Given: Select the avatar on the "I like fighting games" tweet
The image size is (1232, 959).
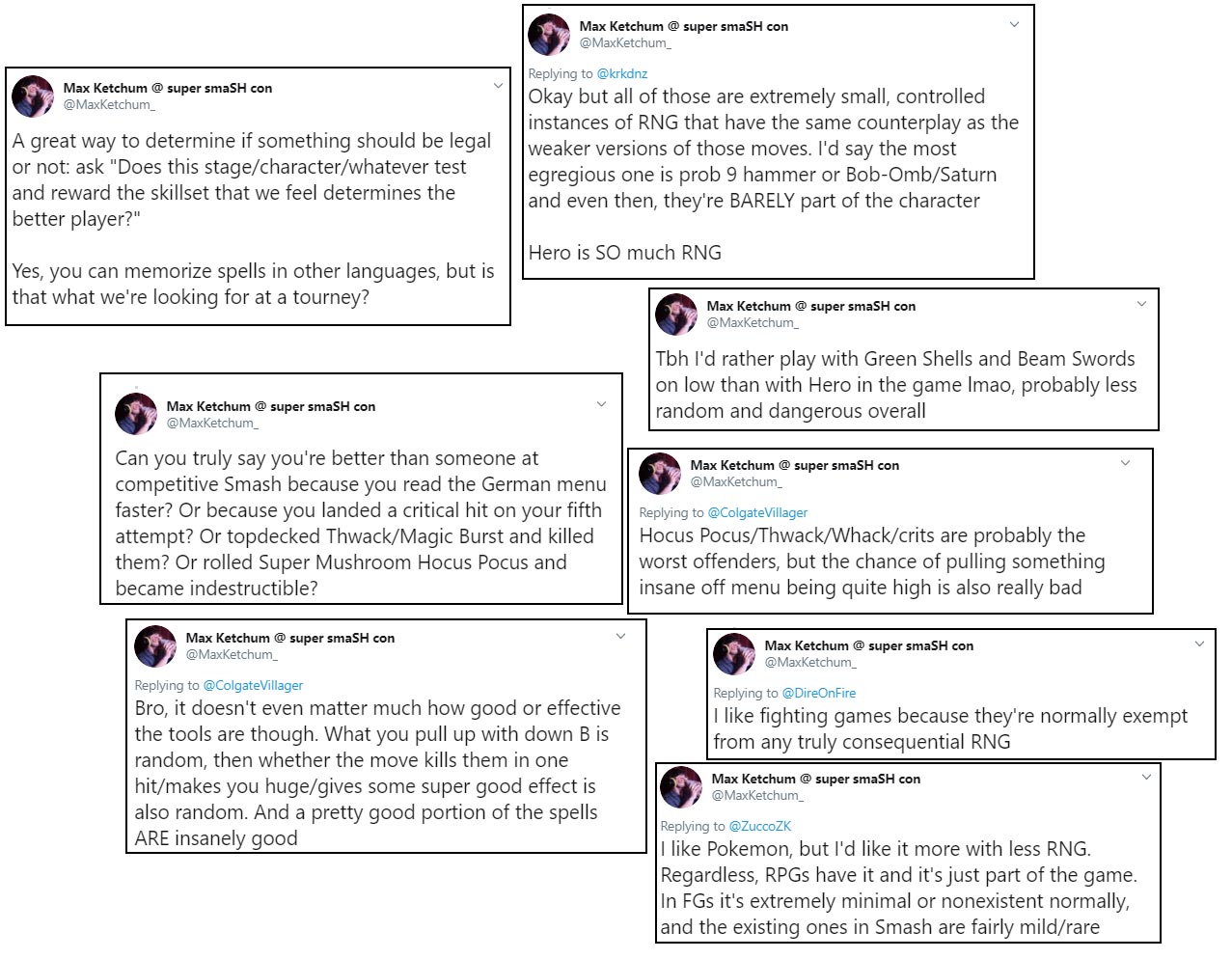Looking at the screenshot, I should (734, 654).
